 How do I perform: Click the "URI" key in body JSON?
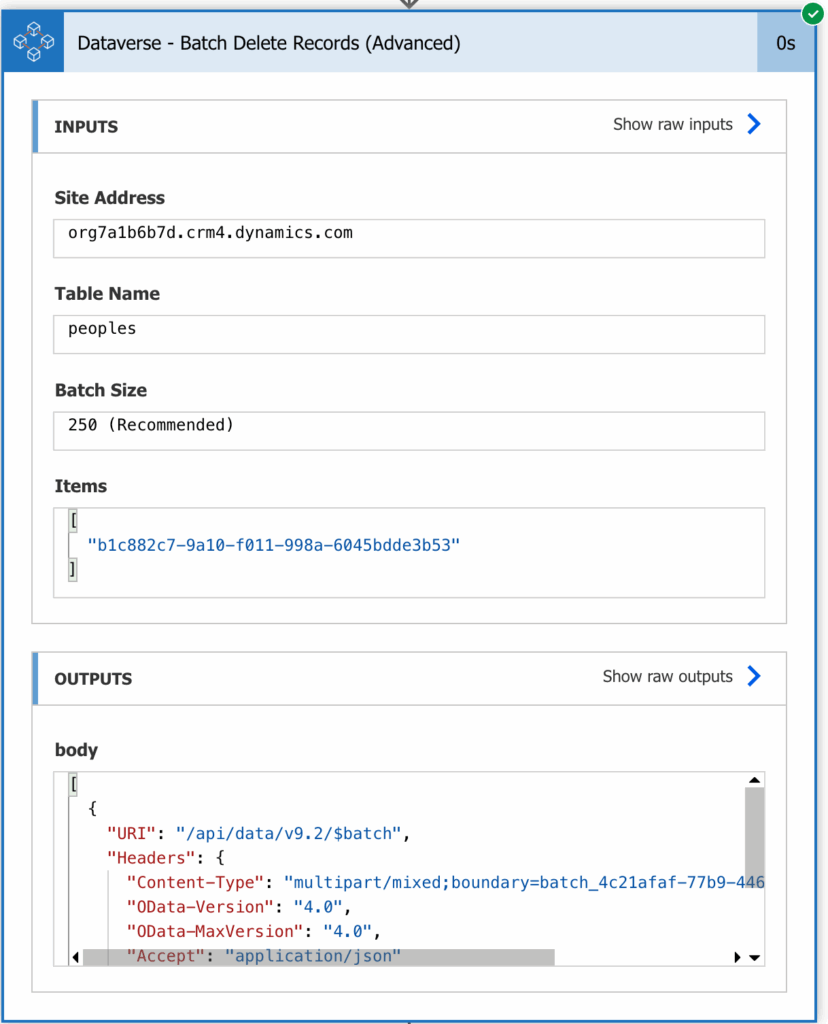pyautogui.click(x=131, y=833)
